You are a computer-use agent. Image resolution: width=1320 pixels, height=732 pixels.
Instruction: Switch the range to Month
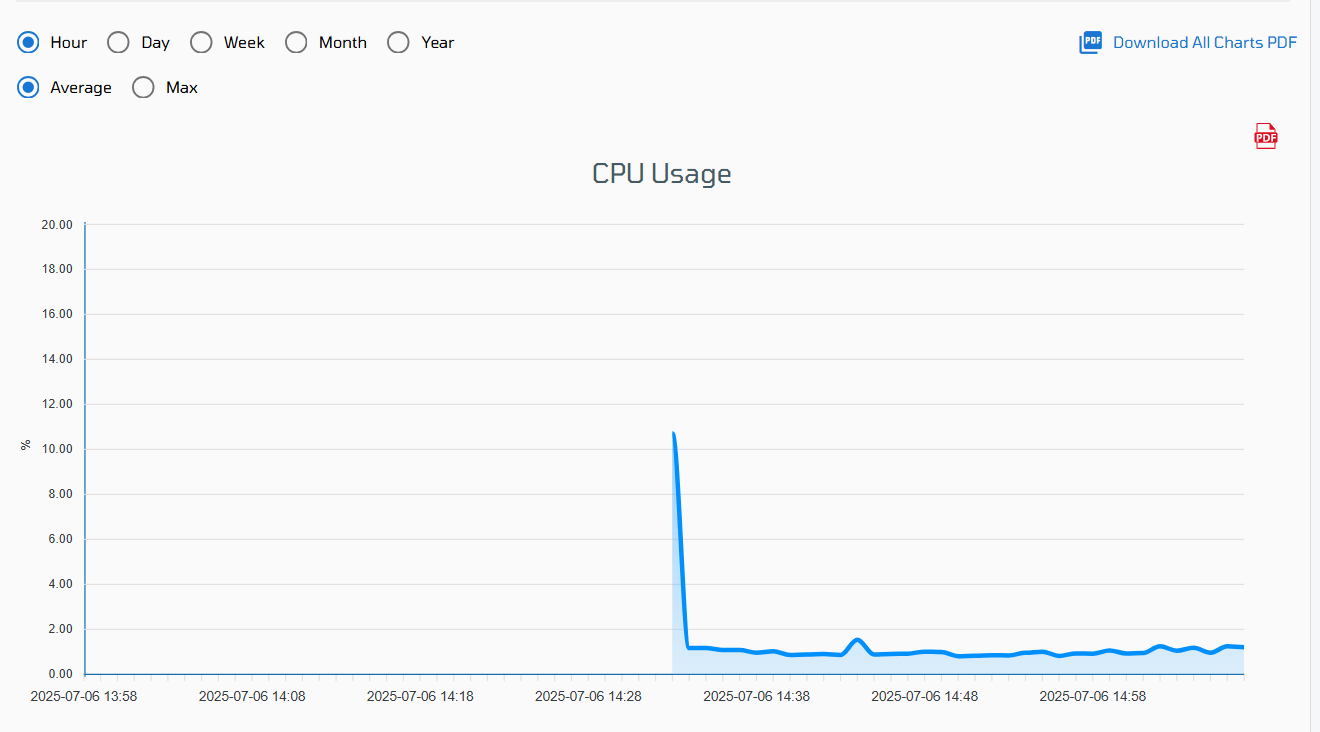296,42
